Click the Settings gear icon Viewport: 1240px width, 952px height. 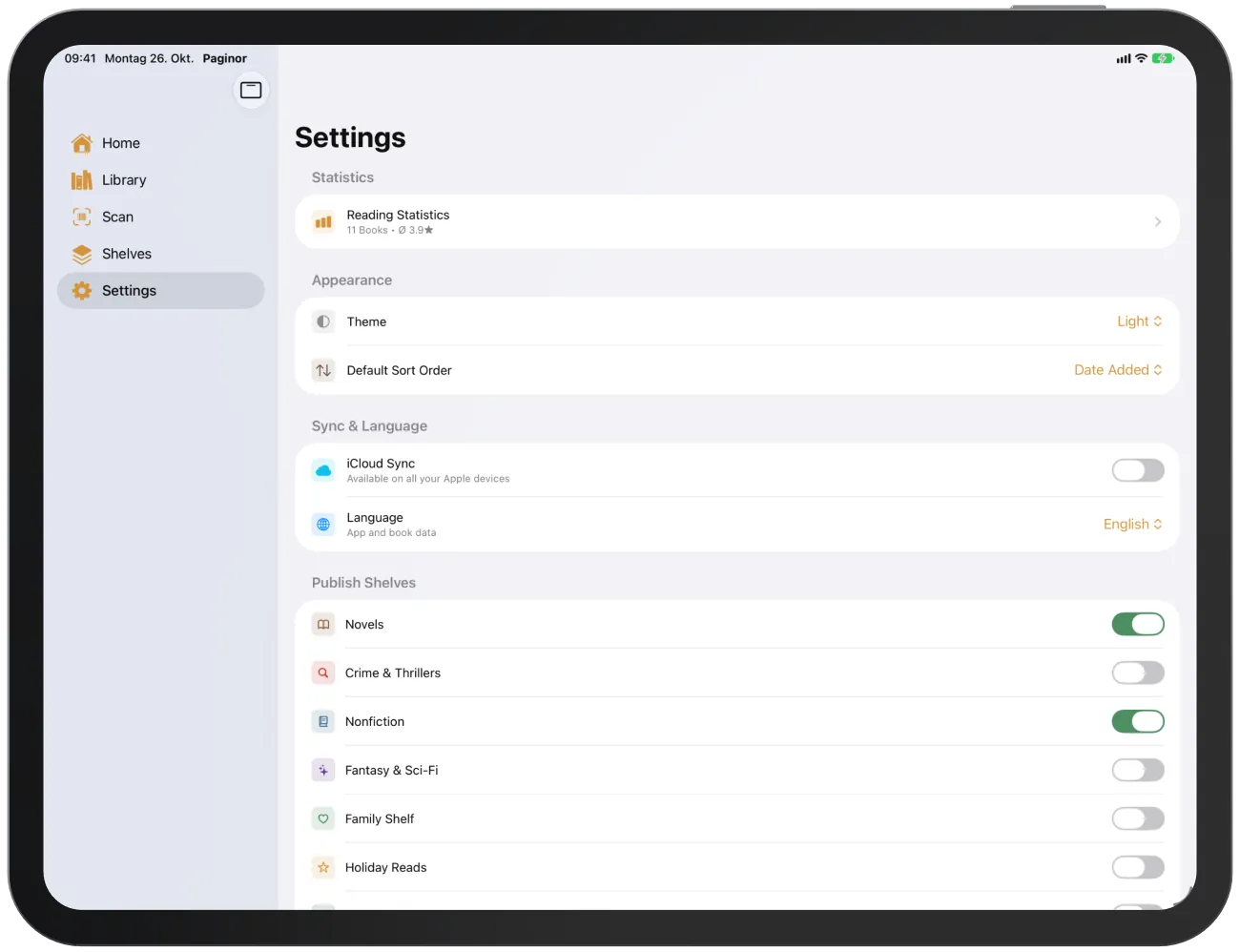coord(82,291)
